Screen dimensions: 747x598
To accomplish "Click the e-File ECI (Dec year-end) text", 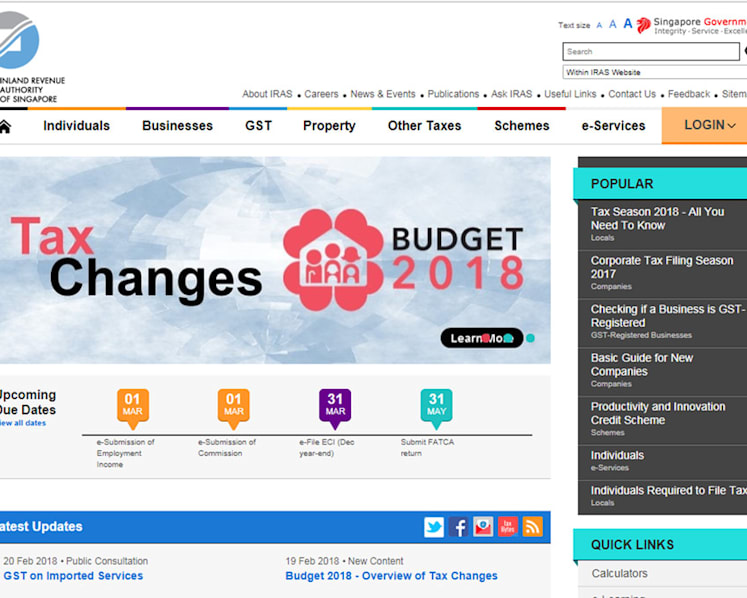I will (327, 448).
